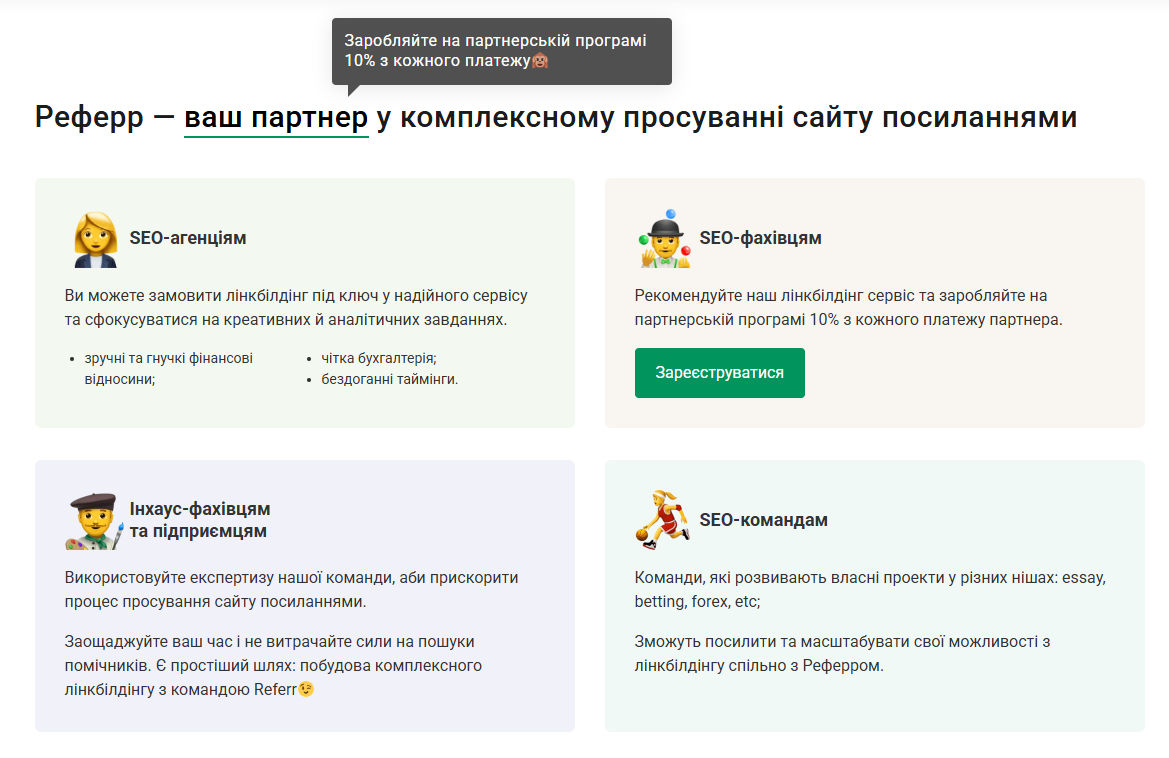Click the basketball player emoji near SEO-командам
1169x758 pixels.
[662, 519]
